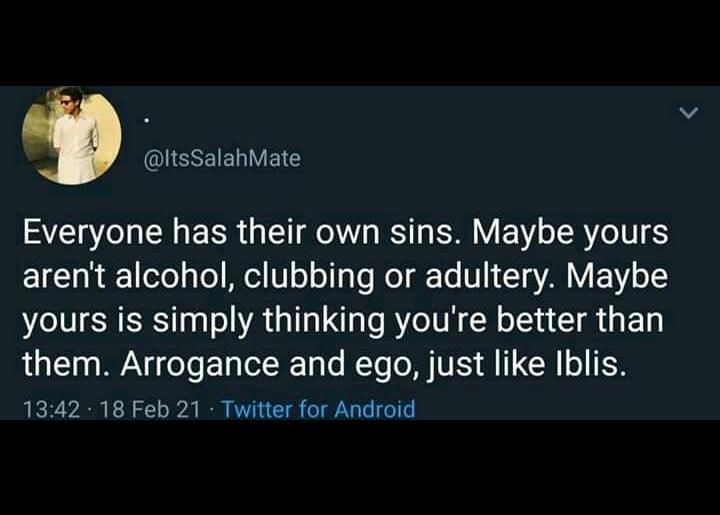Image resolution: width=720 pixels, height=515 pixels.
Task: Open the tweet author's profile picture
Action: (72, 136)
